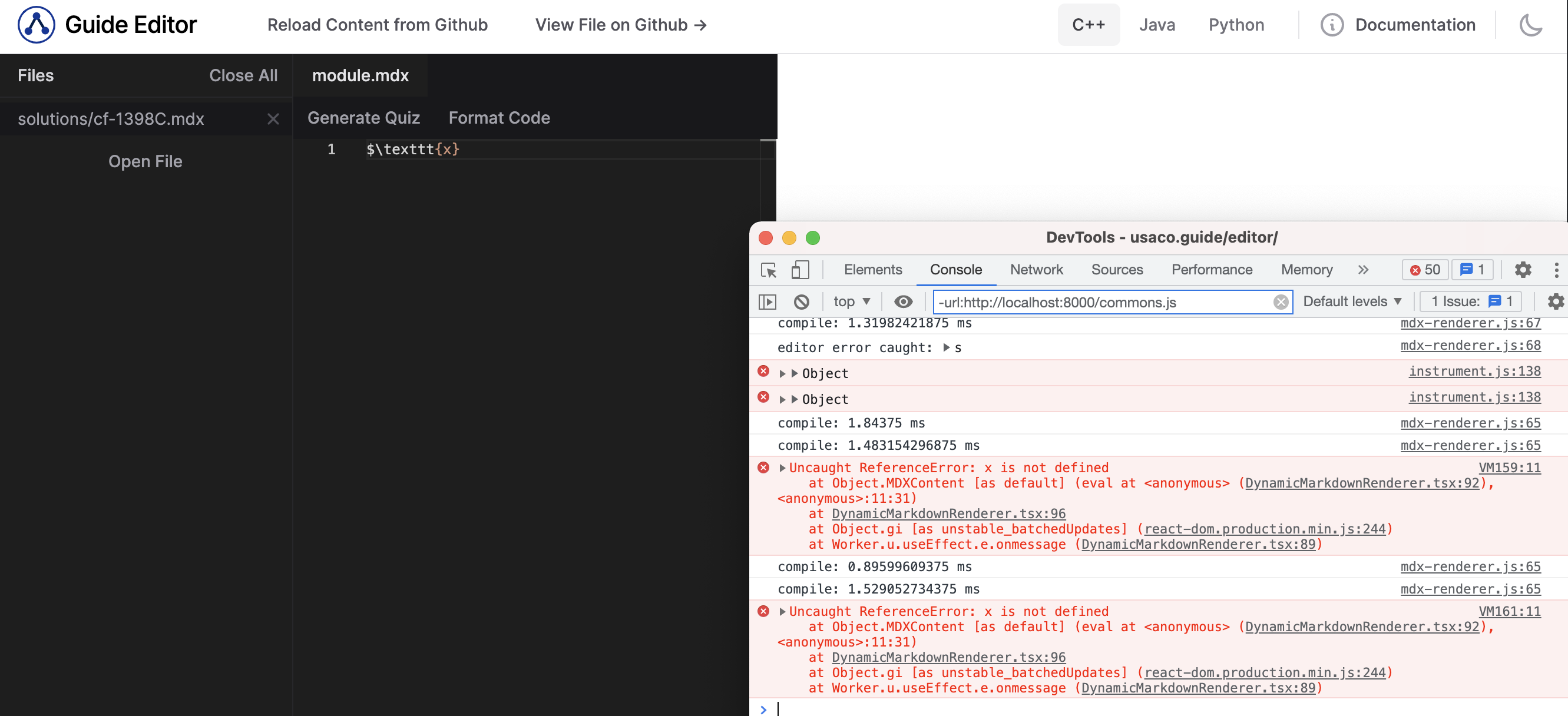Open DevTools settings with the gear icon
1568x716 pixels.
pyautogui.click(x=1524, y=271)
